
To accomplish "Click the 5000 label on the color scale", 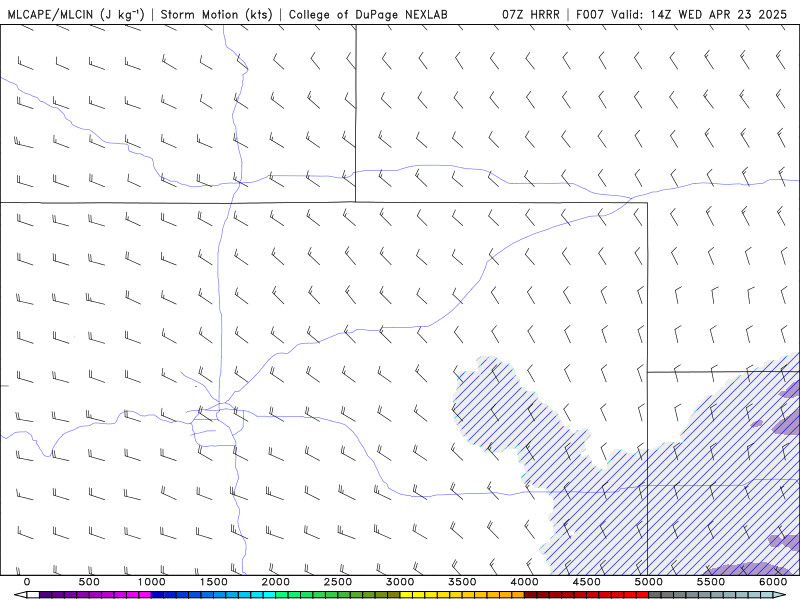I will click(x=649, y=582).
